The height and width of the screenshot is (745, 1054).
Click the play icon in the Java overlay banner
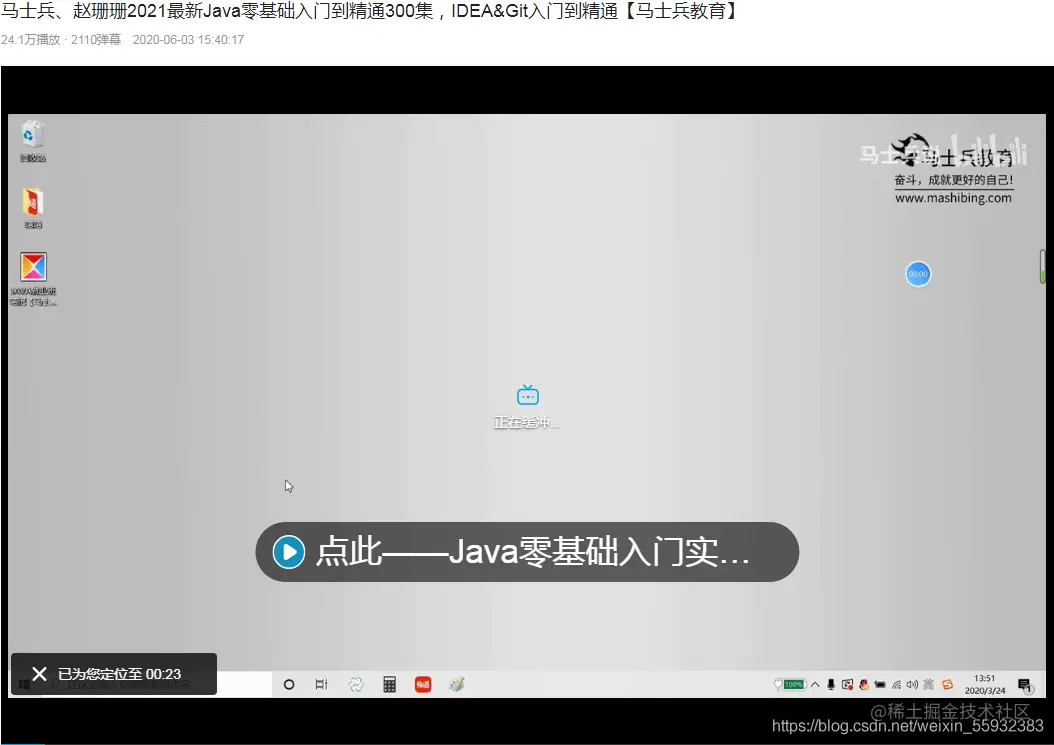pyautogui.click(x=289, y=552)
